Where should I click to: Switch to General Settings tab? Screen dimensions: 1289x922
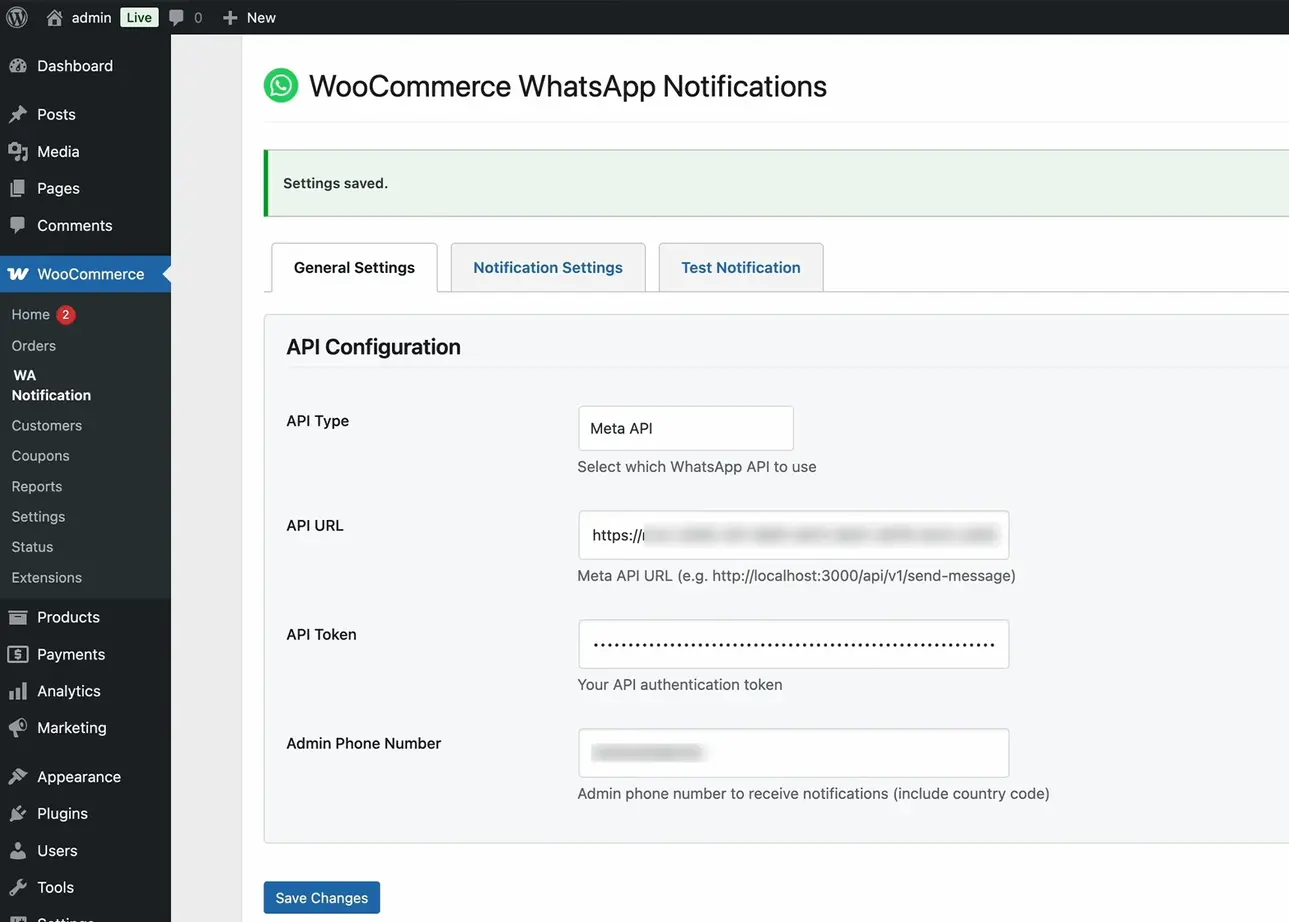354,267
